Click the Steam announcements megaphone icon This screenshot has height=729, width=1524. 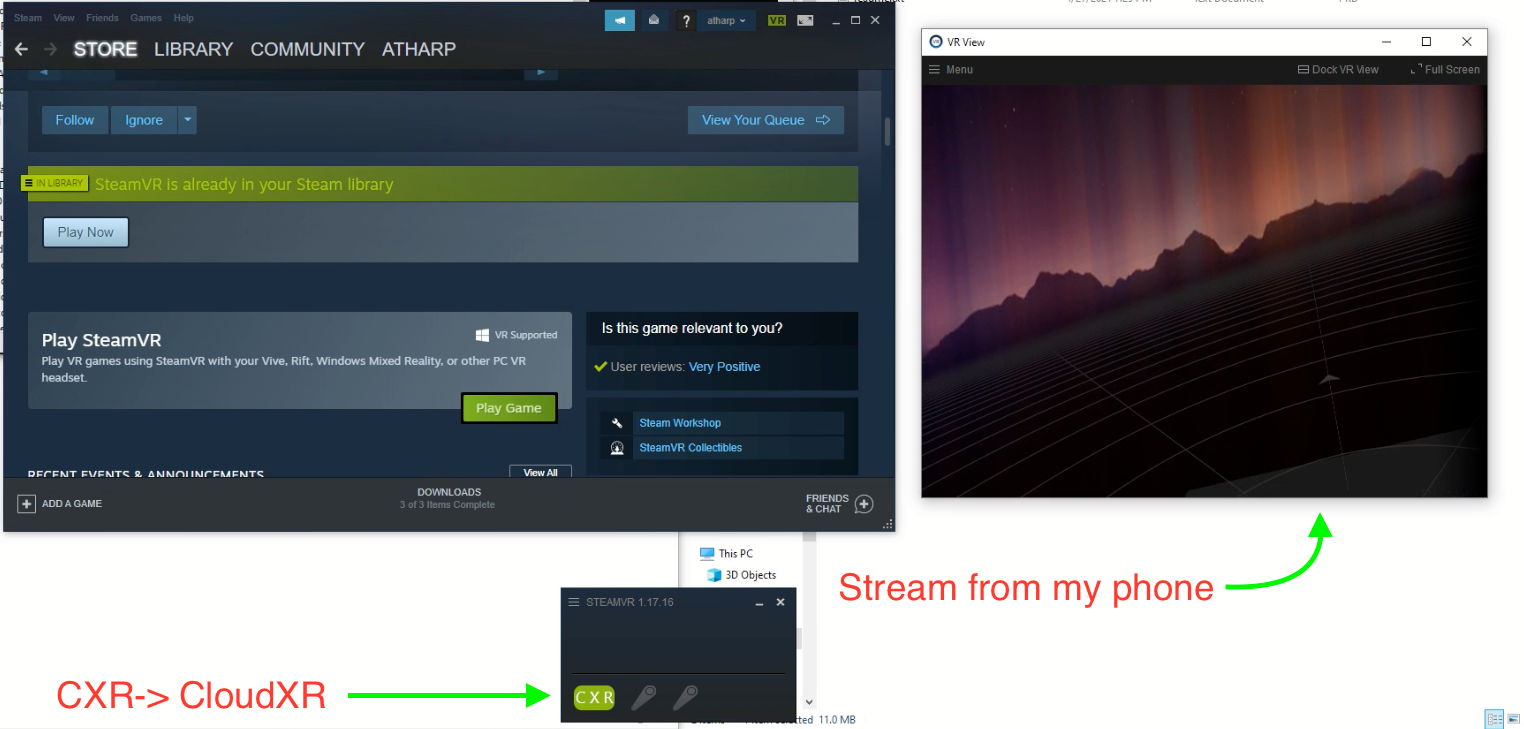coord(620,20)
